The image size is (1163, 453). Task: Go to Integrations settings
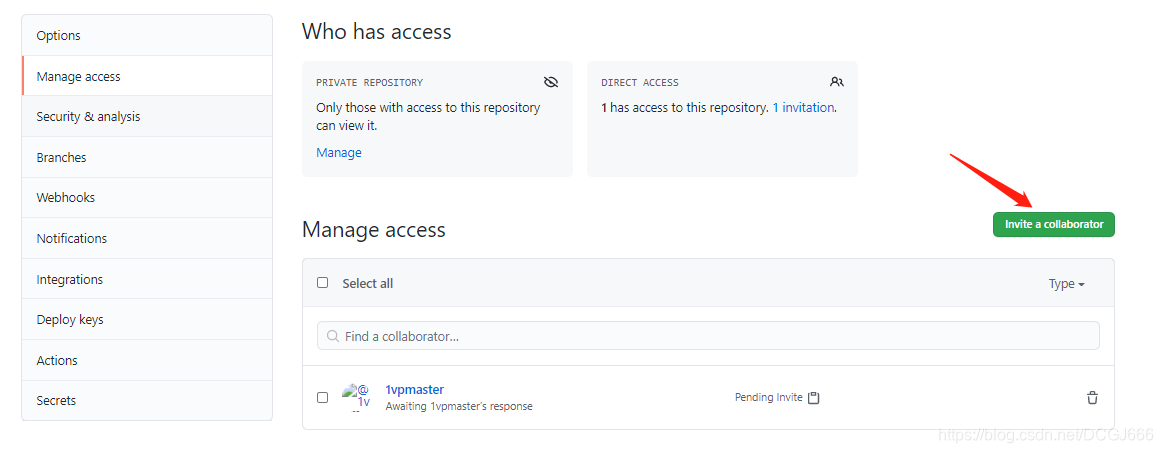coord(147,279)
